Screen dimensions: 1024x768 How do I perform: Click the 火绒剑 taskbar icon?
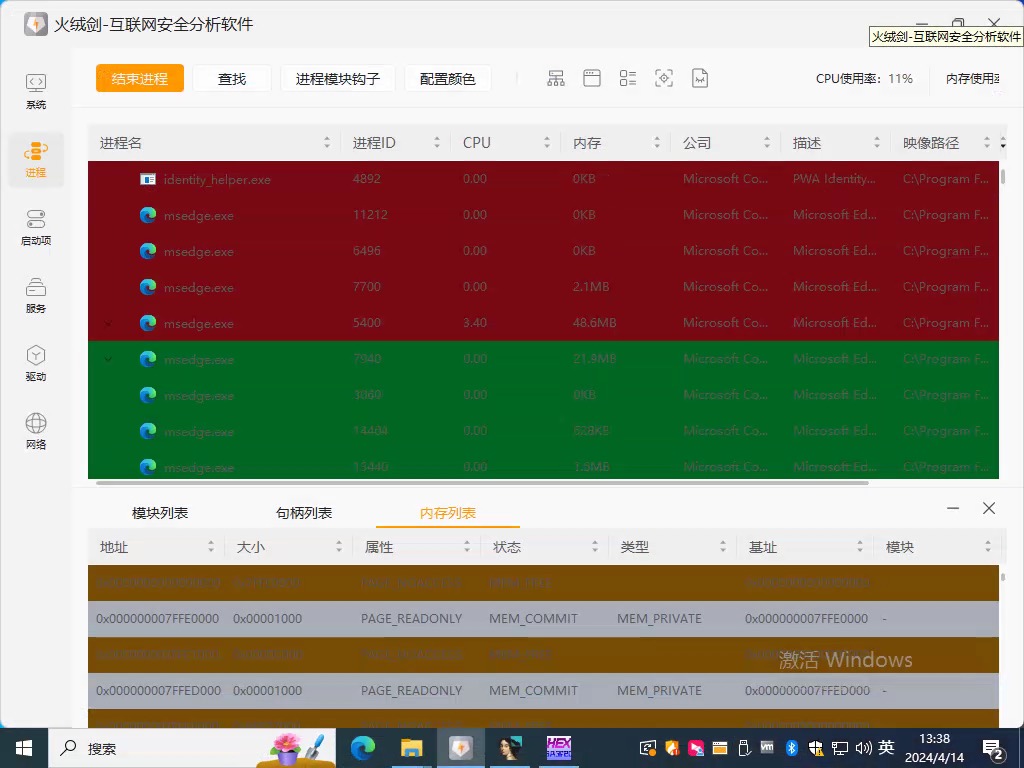click(460, 748)
